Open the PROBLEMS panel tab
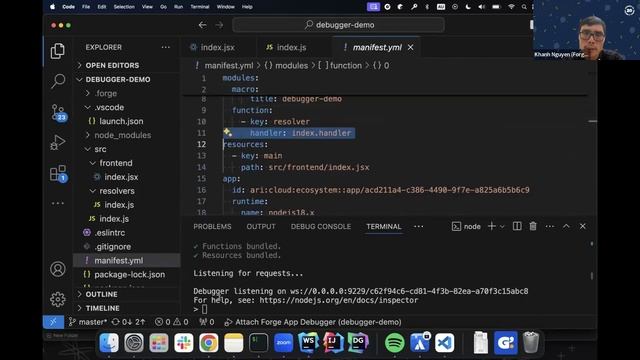 point(212,227)
